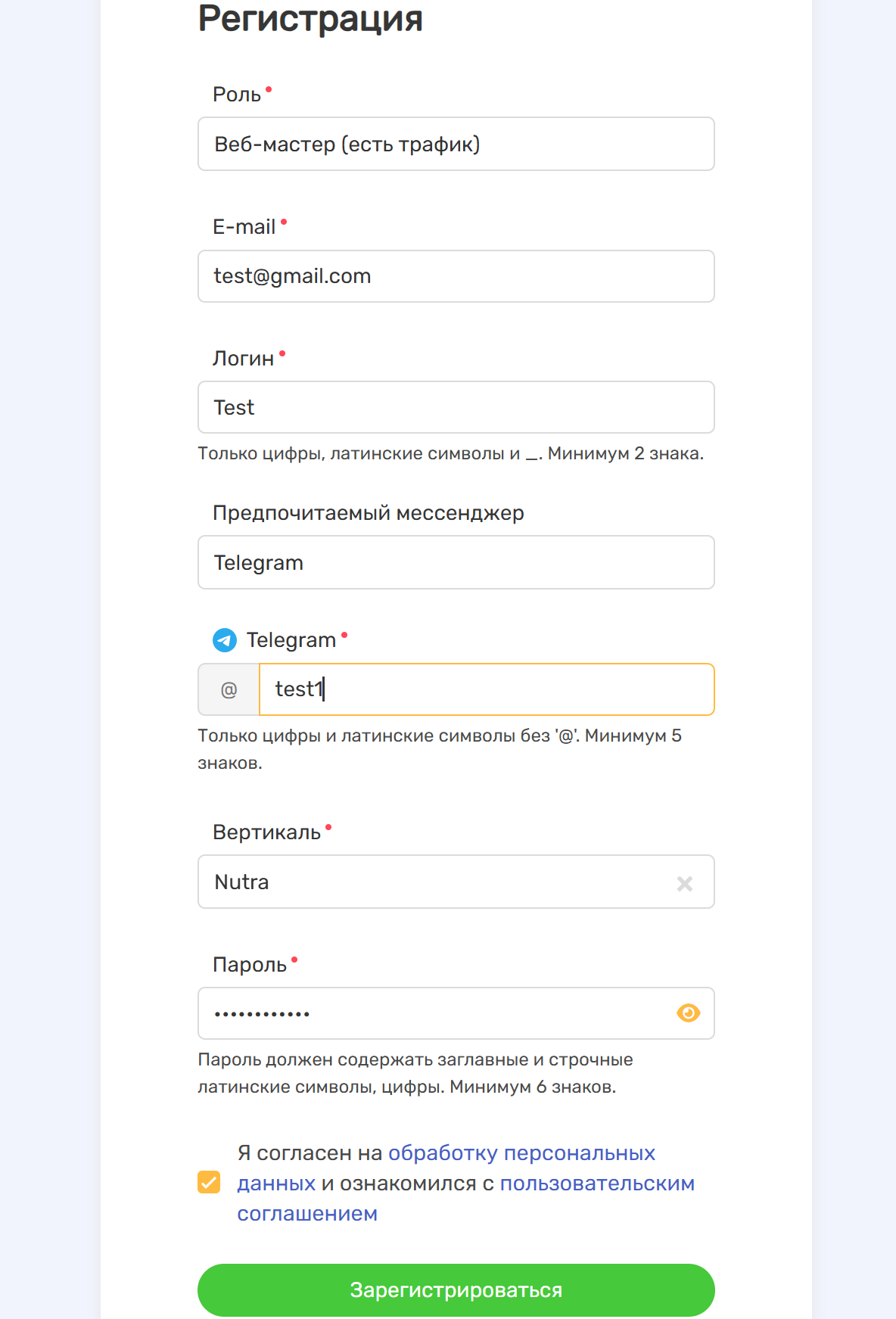Image resolution: width=896 pixels, height=1319 pixels.
Task: Focus the Логин field containing Test
Action: coord(456,407)
